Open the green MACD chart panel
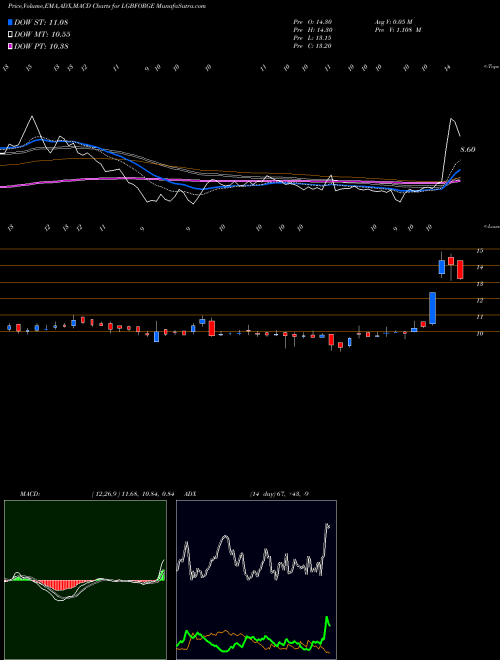The width and height of the screenshot is (500, 660). (x=85, y=580)
